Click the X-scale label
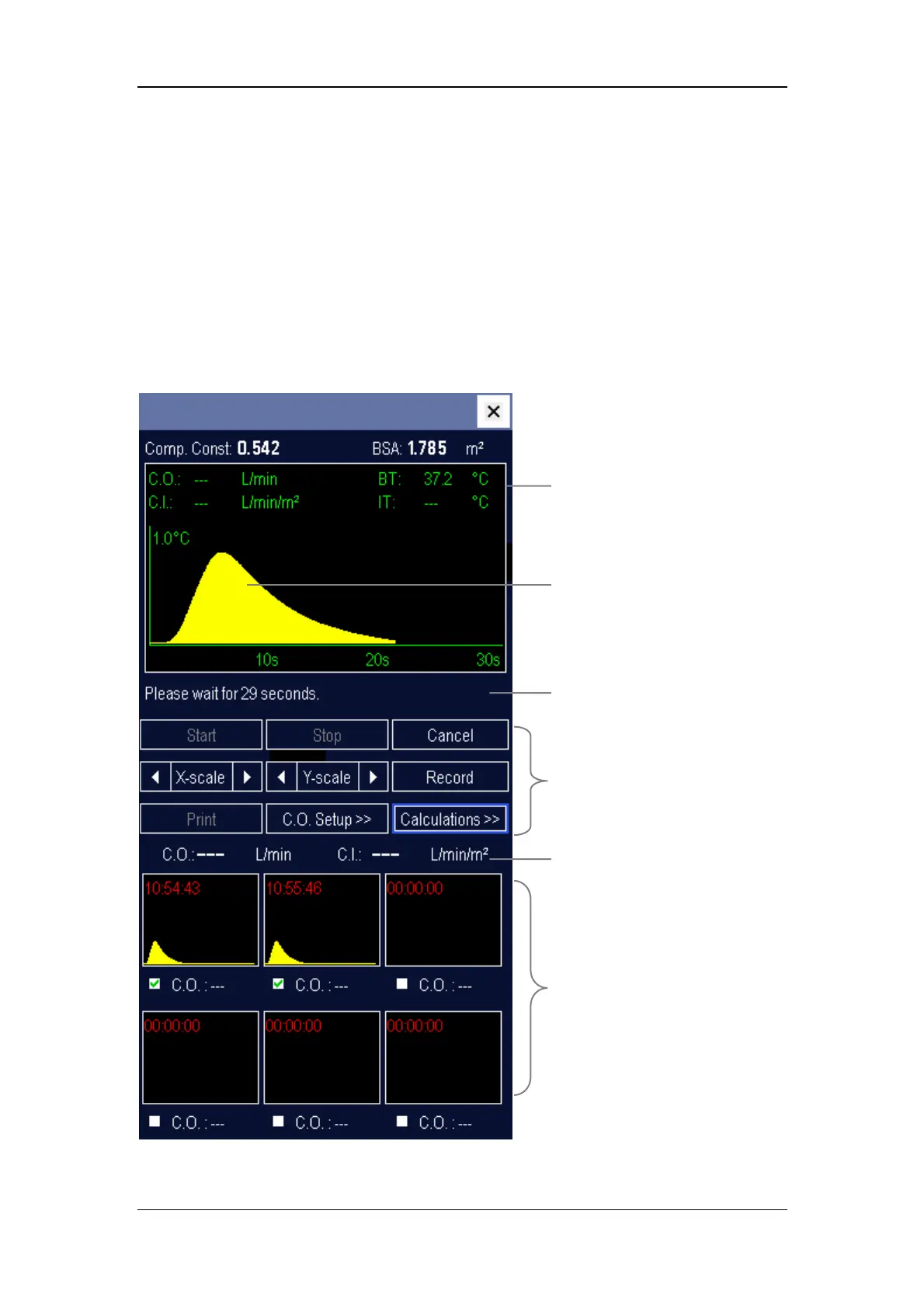Screen dimensions: 924x1308 coord(201,777)
